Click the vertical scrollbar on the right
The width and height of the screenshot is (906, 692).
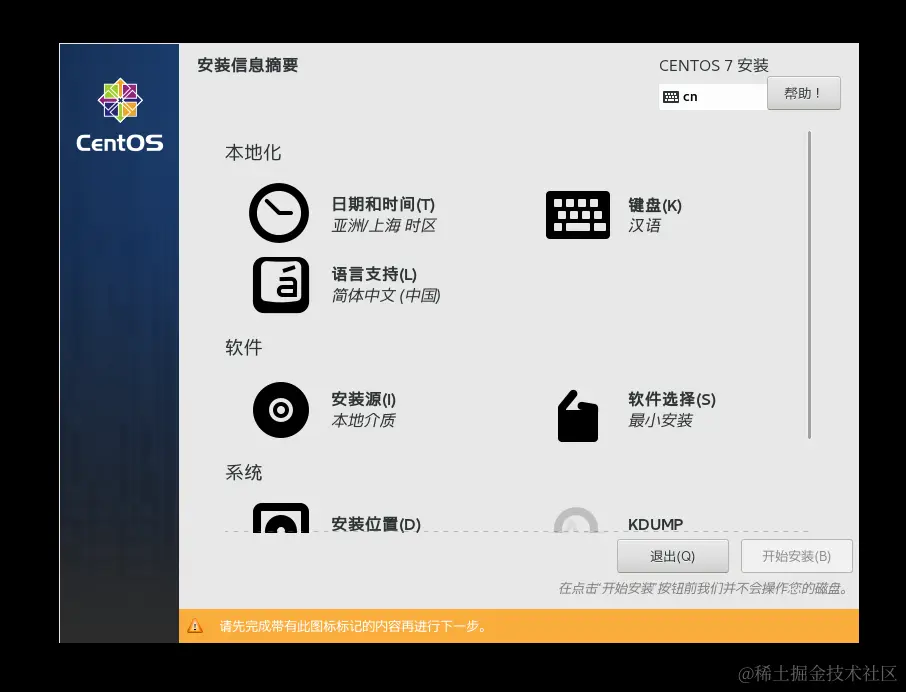810,285
